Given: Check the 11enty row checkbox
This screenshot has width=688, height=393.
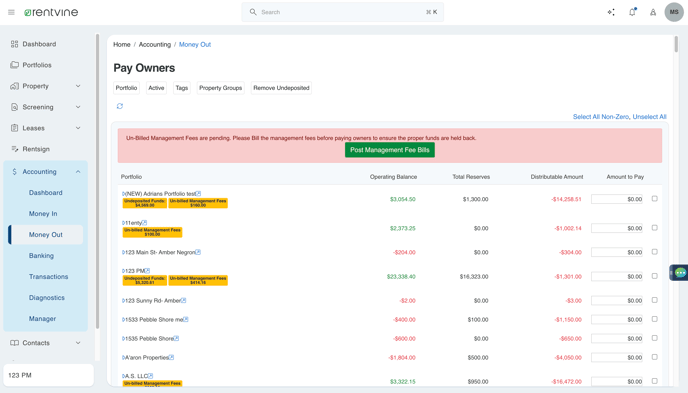Looking at the screenshot, I should point(655,228).
